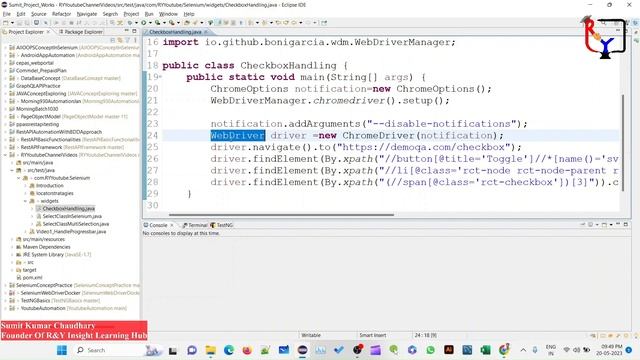
Task: Select the locatorstratagies package
Action: pyautogui.click(x=55, y=193)
